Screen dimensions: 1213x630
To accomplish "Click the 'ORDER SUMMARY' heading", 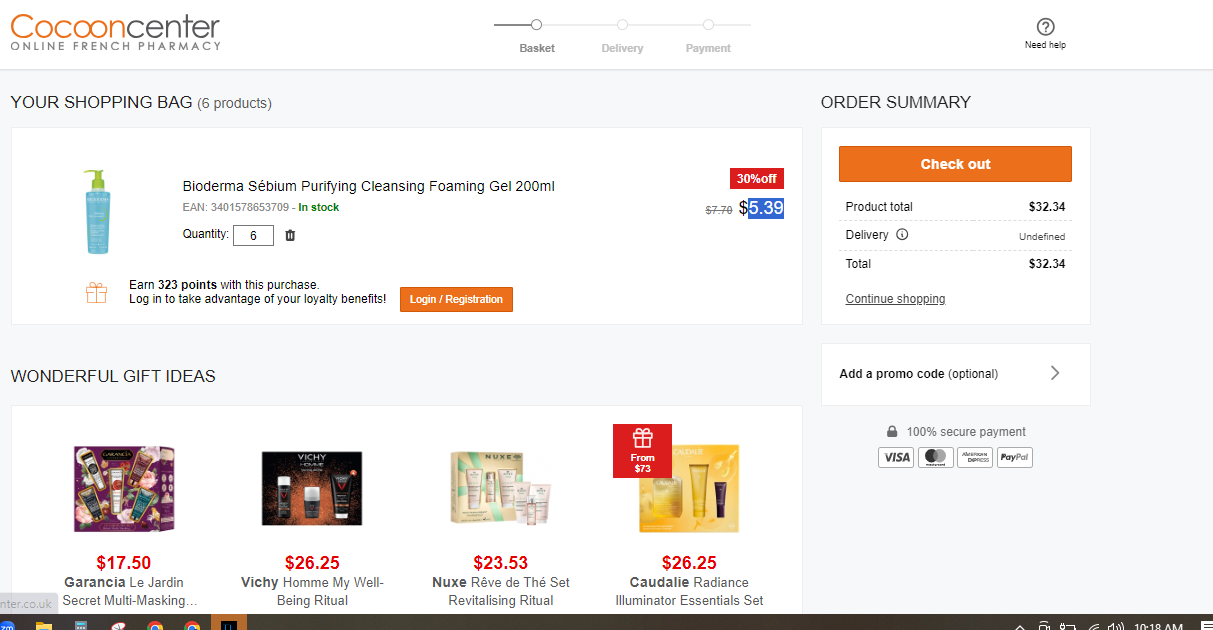I will click(x=896, y=102).
